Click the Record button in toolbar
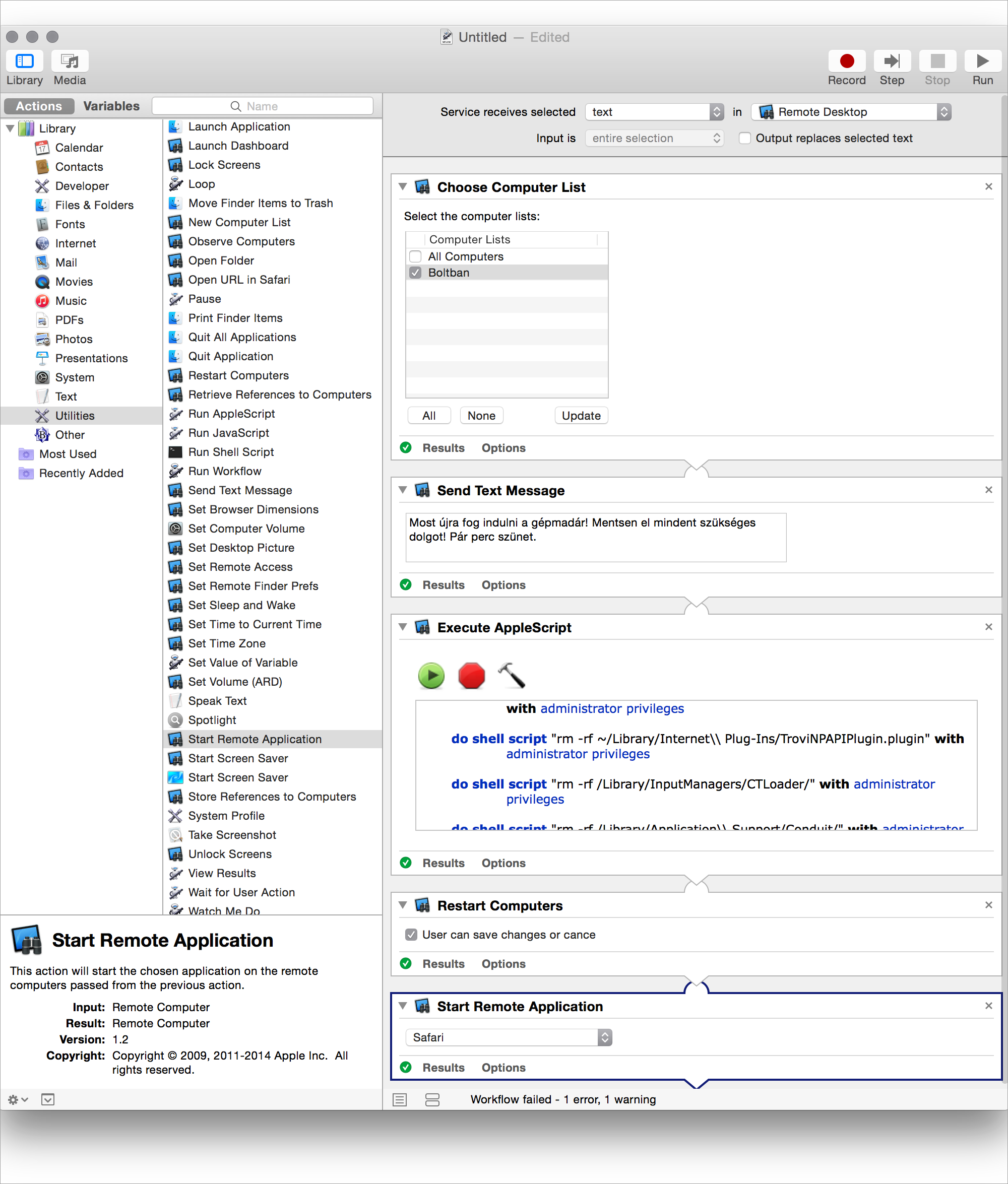This screenshot has width=1008, height=1184. point(846,61)
